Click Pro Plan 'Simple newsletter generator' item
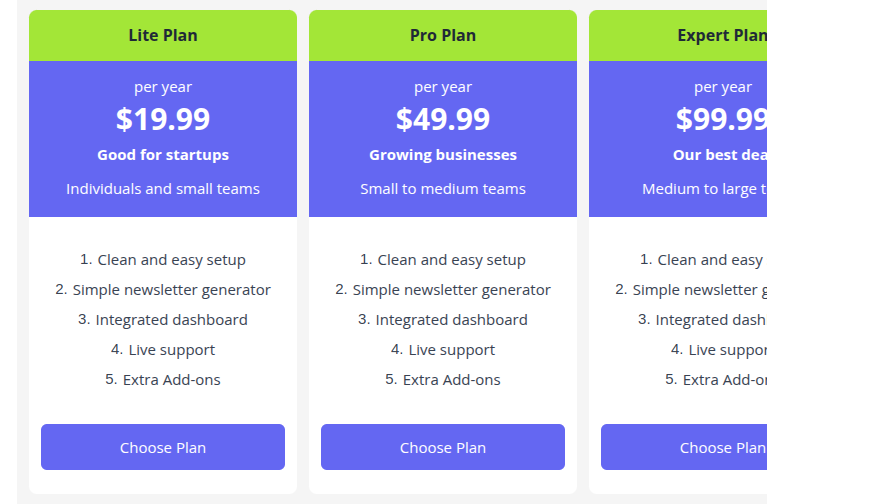Viewport: 892px width, 504px height. (451, 290)
